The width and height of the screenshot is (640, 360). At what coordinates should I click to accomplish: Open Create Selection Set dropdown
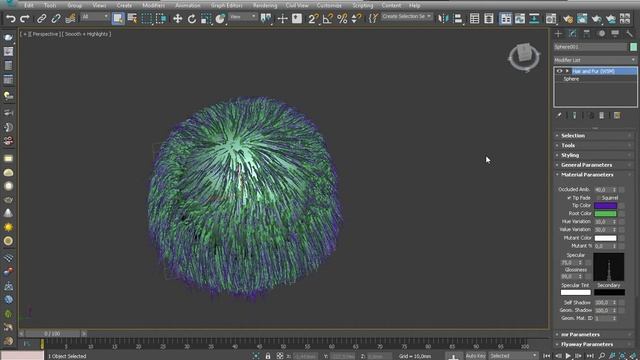(x=406, y=17)
